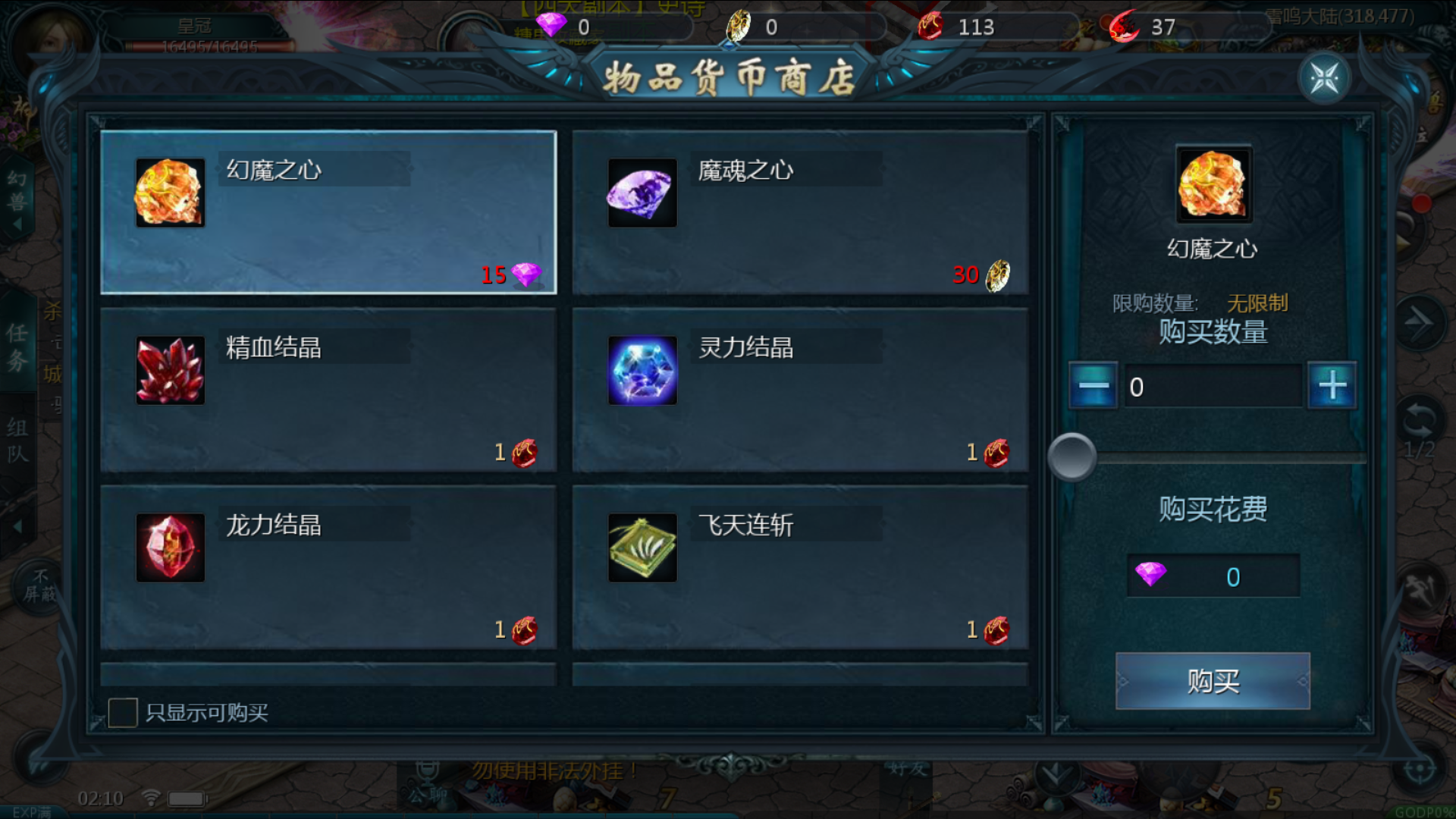
Task: Close the 物品货币商店 shop window
Action: 1324,78
